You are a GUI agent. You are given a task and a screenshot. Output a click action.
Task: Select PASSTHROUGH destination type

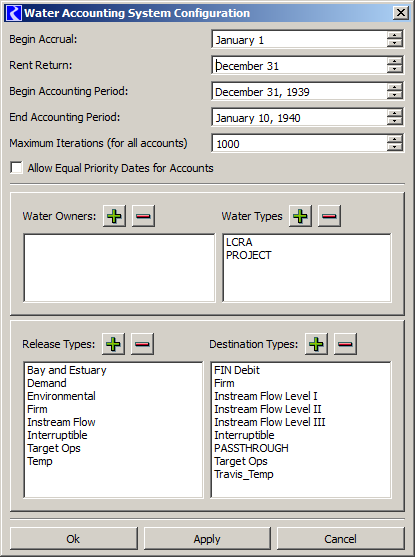tap(251, 448)
